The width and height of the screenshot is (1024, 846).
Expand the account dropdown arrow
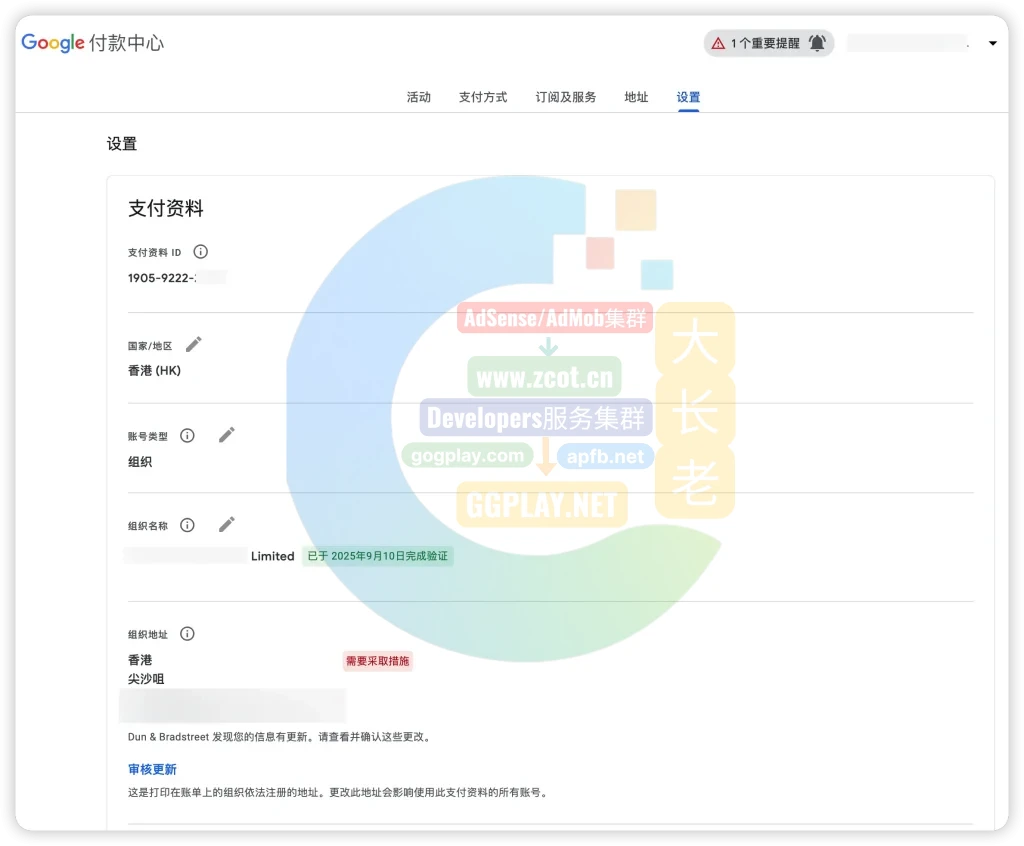tap(993, 43)
